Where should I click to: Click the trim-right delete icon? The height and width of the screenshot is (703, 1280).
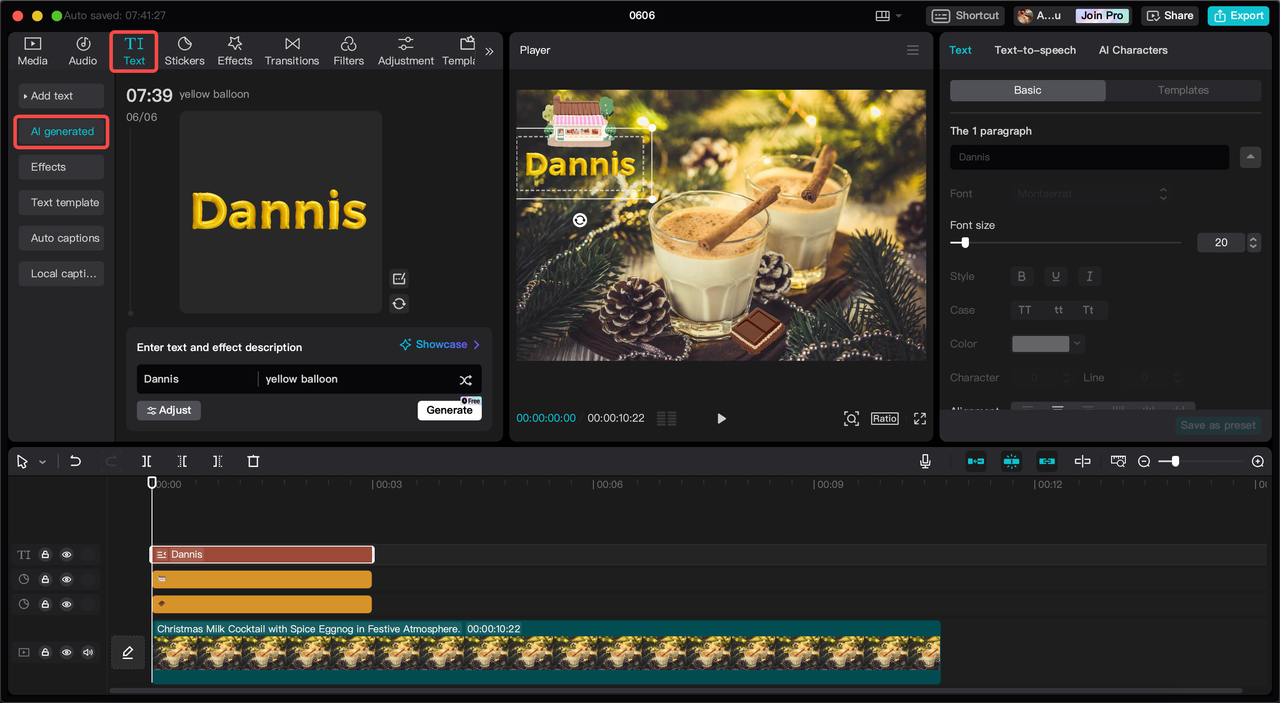(217, 461)
